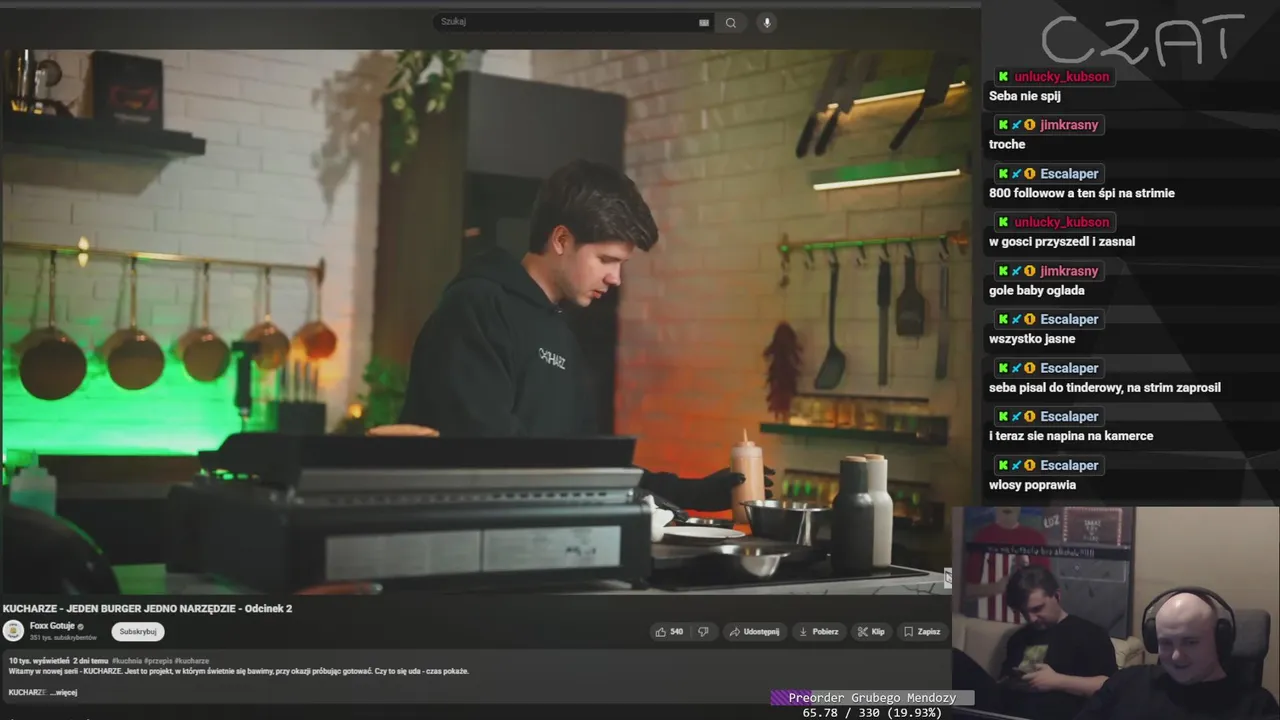Image resolution: width=1280 pixels, height=720 pixels.
Task: Click chat message 'troche'
Action: (1007, 145)
